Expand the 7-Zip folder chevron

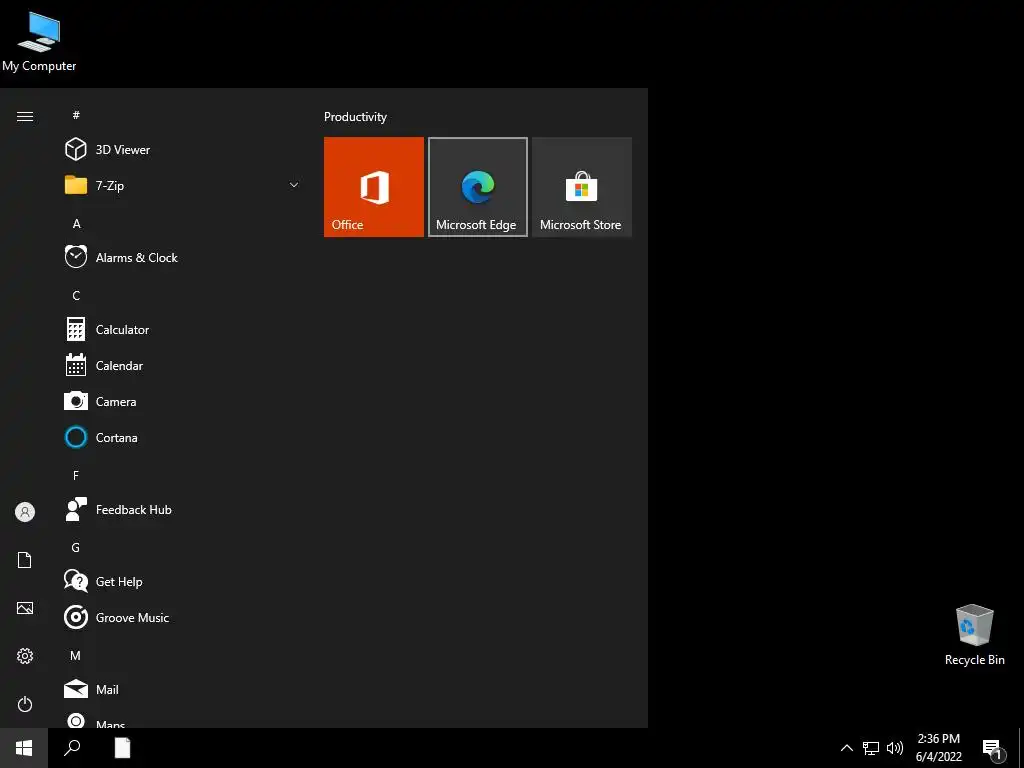294,185
